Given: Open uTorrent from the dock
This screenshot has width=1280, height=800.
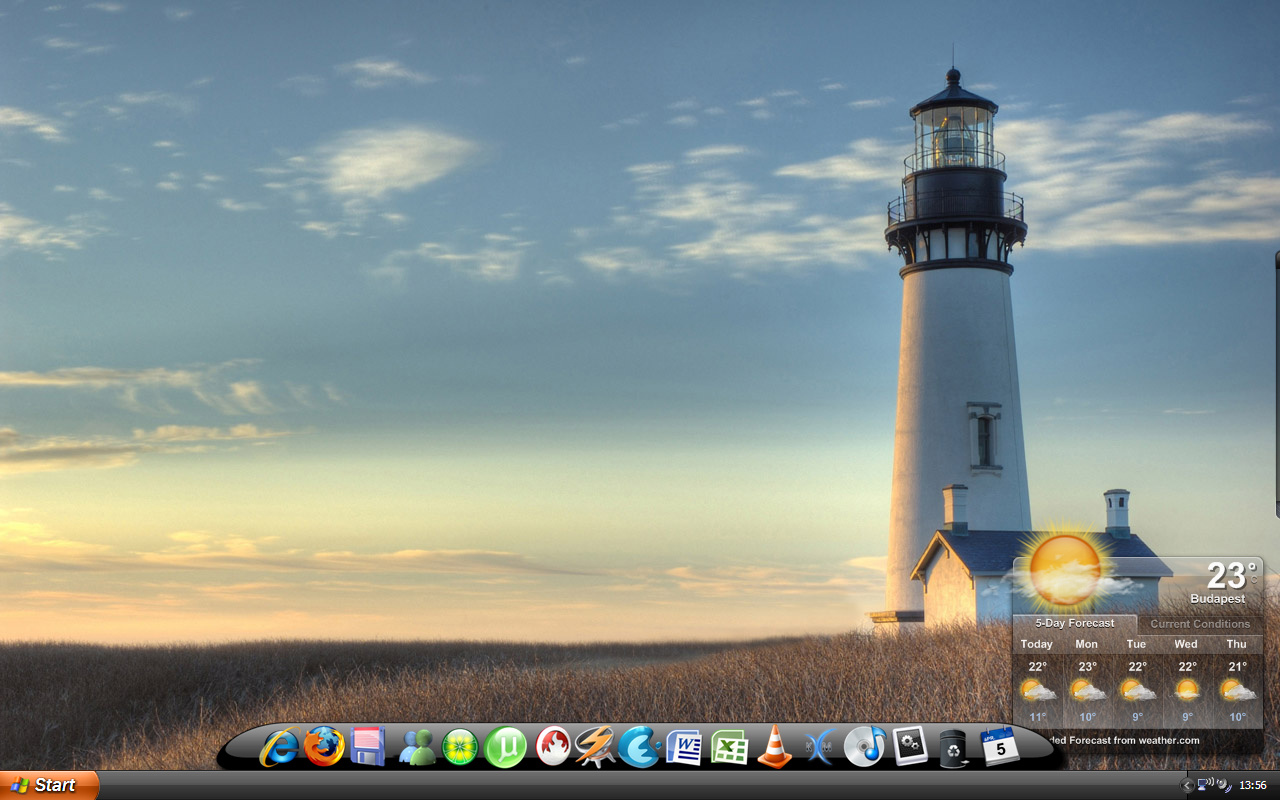Looking at the screenshot, I should (506, 747).
